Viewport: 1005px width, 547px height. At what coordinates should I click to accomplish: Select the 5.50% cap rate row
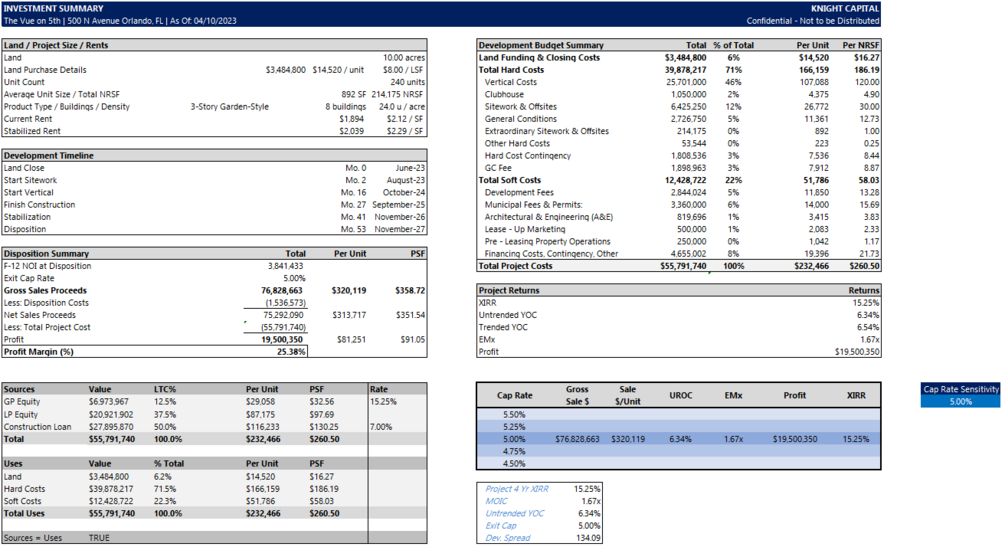(679, 415)
